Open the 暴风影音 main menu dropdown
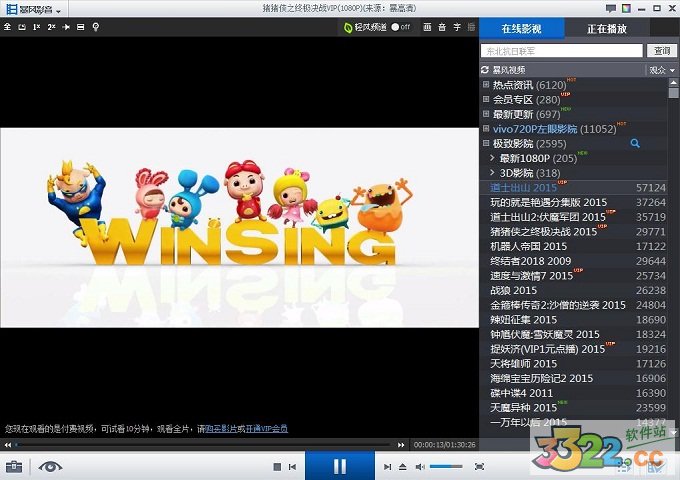This screenshot has height=480, width=680. tap(34, 10)
